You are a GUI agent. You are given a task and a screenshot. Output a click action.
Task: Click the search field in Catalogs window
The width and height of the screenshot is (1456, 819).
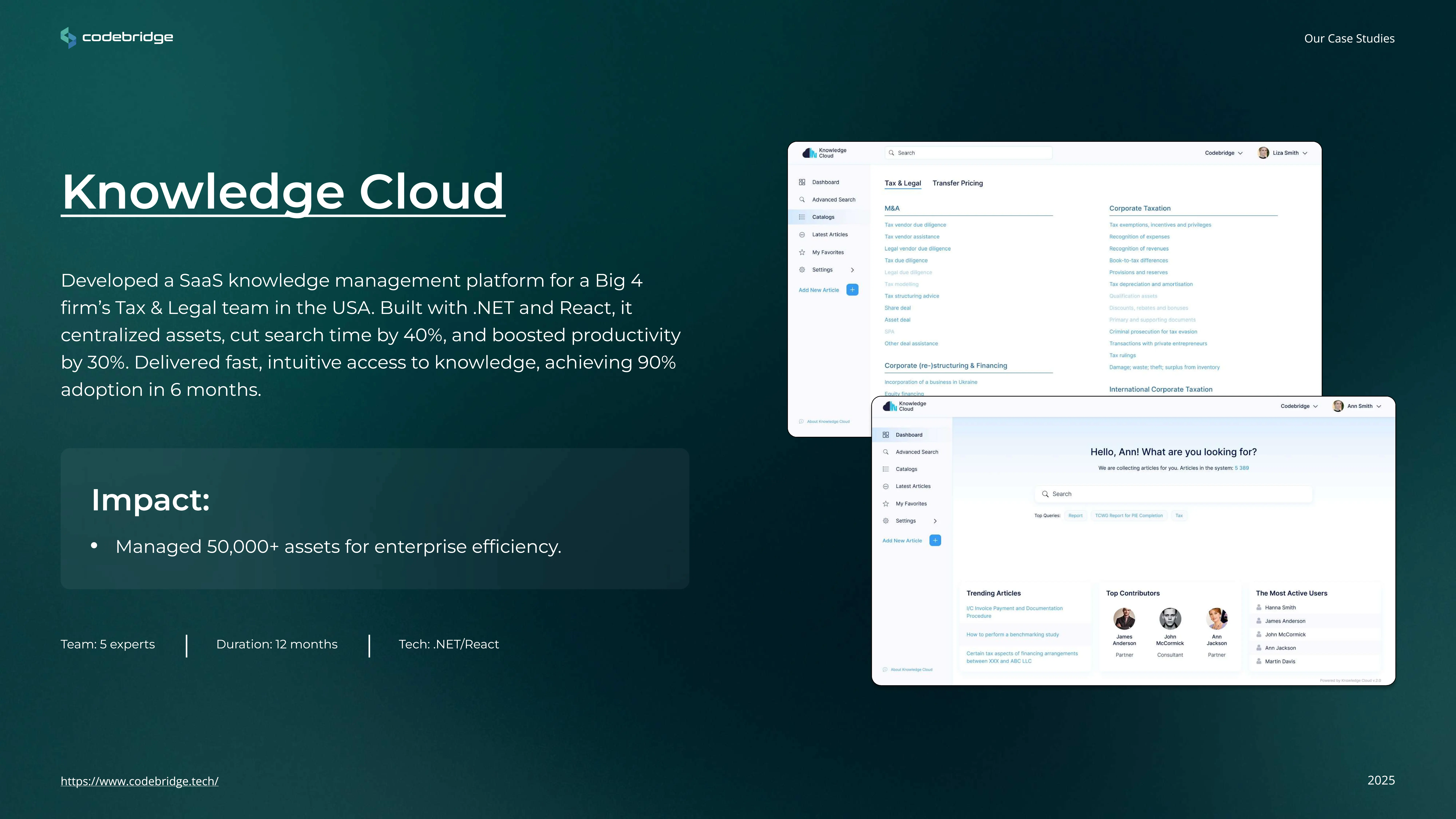coord(968,153)
